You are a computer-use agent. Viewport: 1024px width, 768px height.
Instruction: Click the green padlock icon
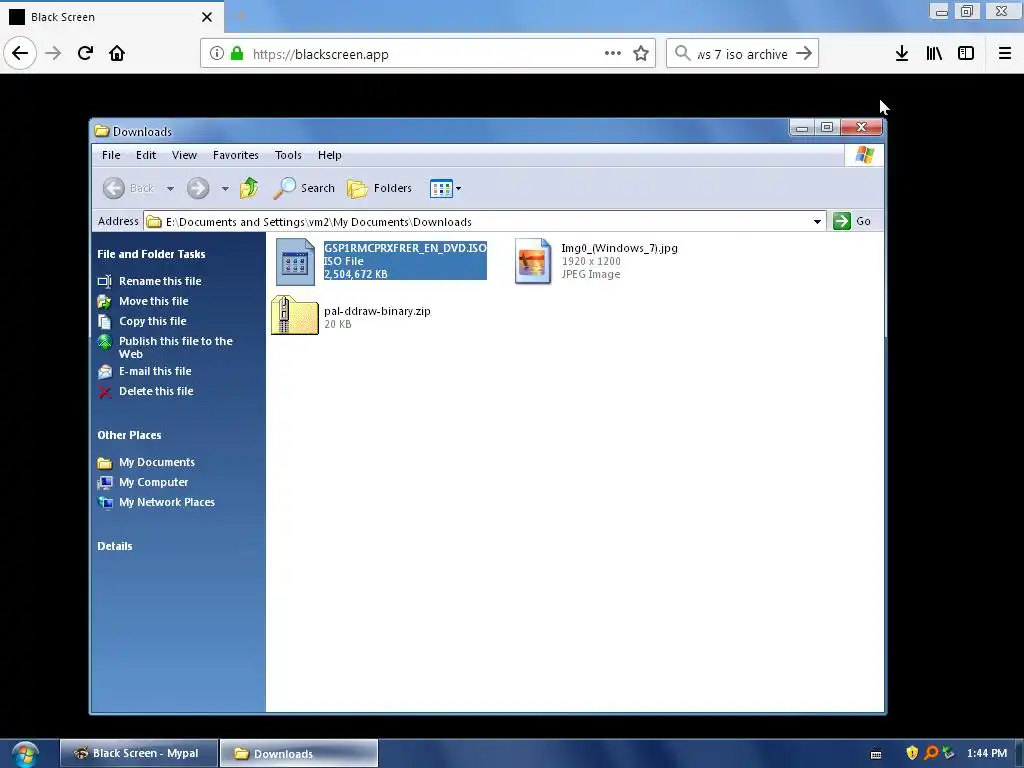pyautogui.click(x=237, y=54)
